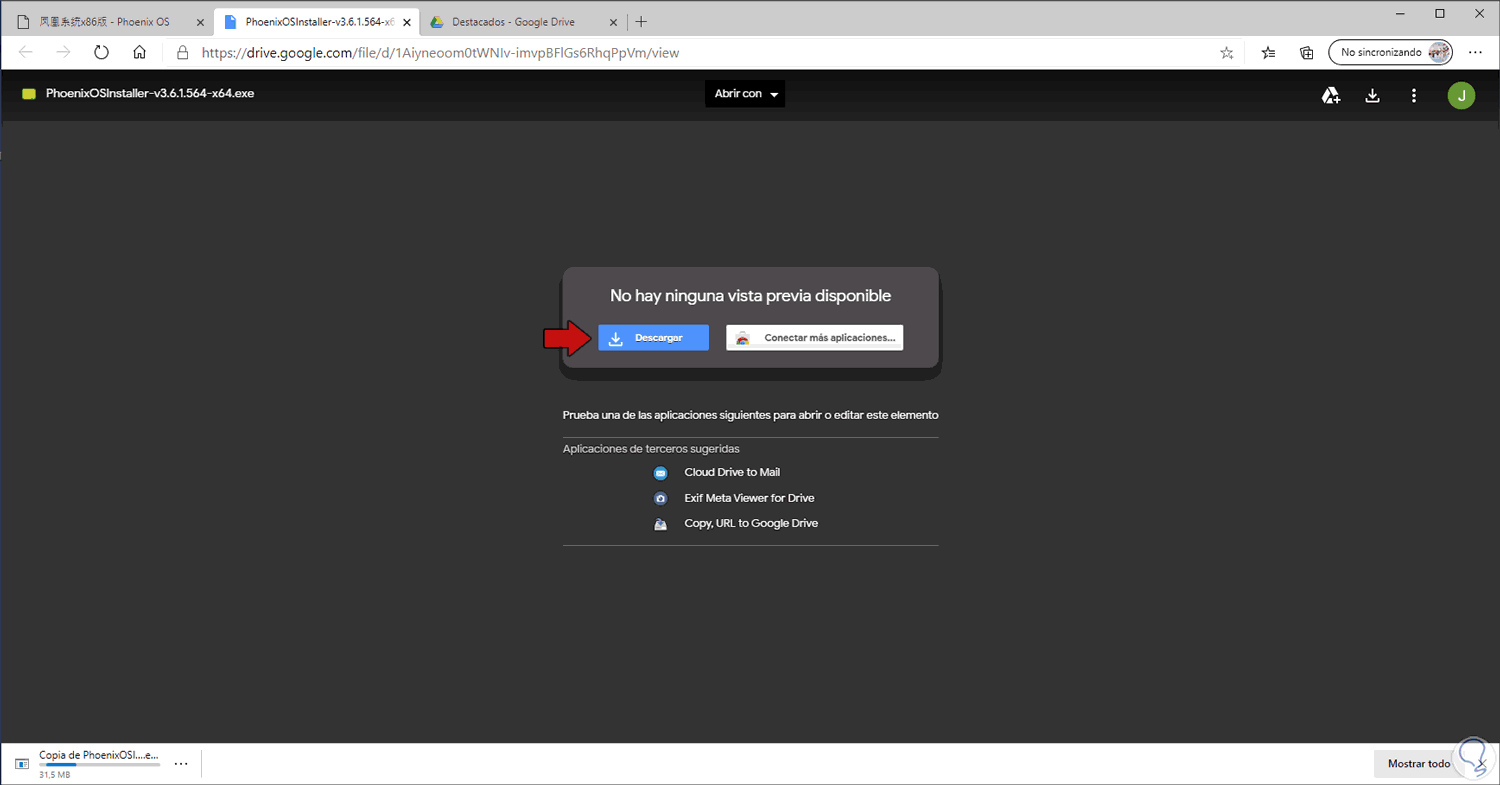Open a new browser tab
The image size is (1500, 785).
pos(641,22)
